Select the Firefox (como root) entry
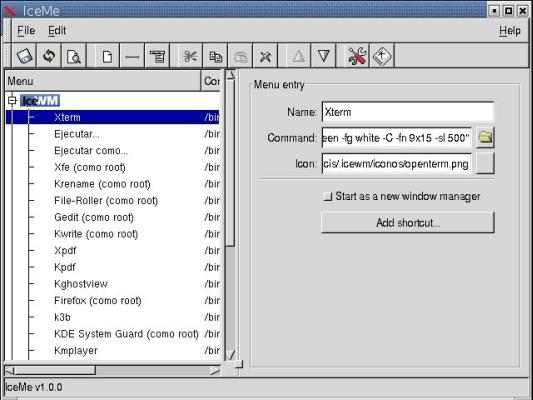The image size is (533, 400). tap(112, 300)
